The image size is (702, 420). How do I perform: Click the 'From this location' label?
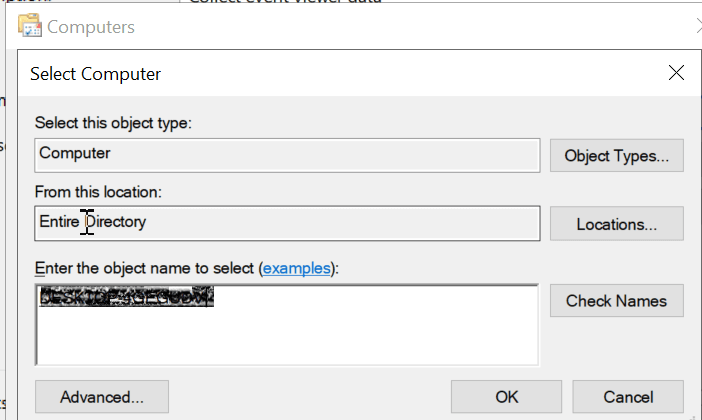click(98, 192)
